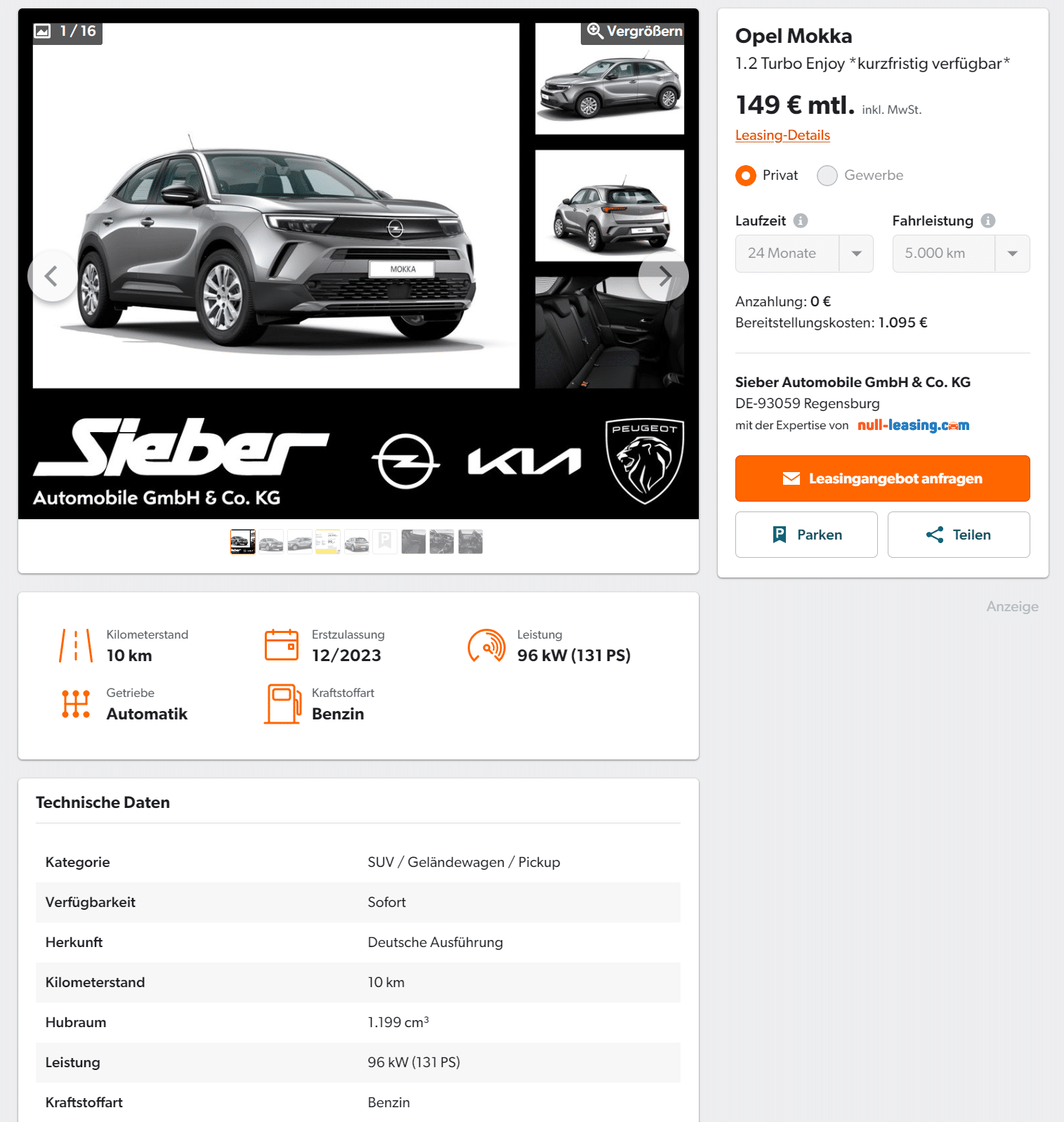Select the rear-view Mokka side thumbnail
This screenshot has height=1122, width=1064.
pyautogui.click(x=610, y=206)
